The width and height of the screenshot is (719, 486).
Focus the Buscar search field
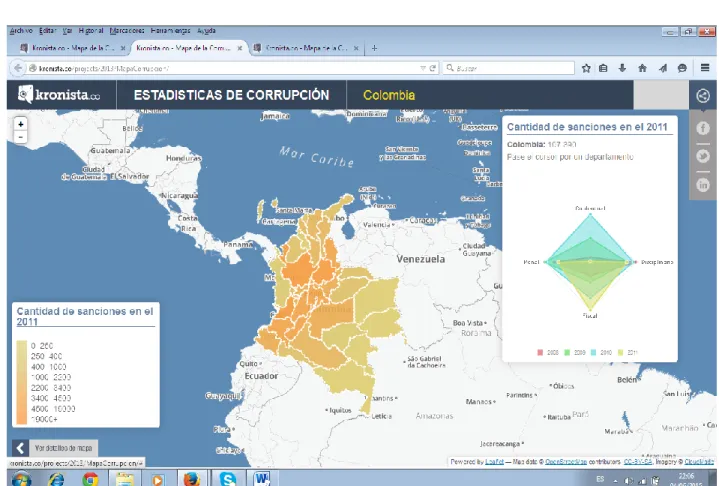click(508, 68)
